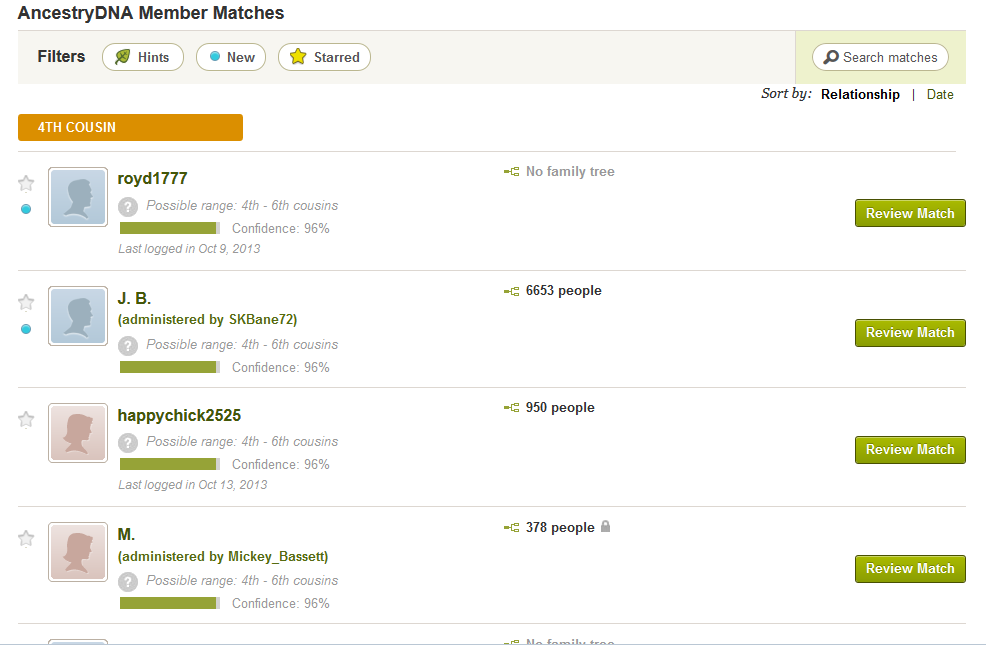Click the tree icon next to 950 people

coord(511,408)
